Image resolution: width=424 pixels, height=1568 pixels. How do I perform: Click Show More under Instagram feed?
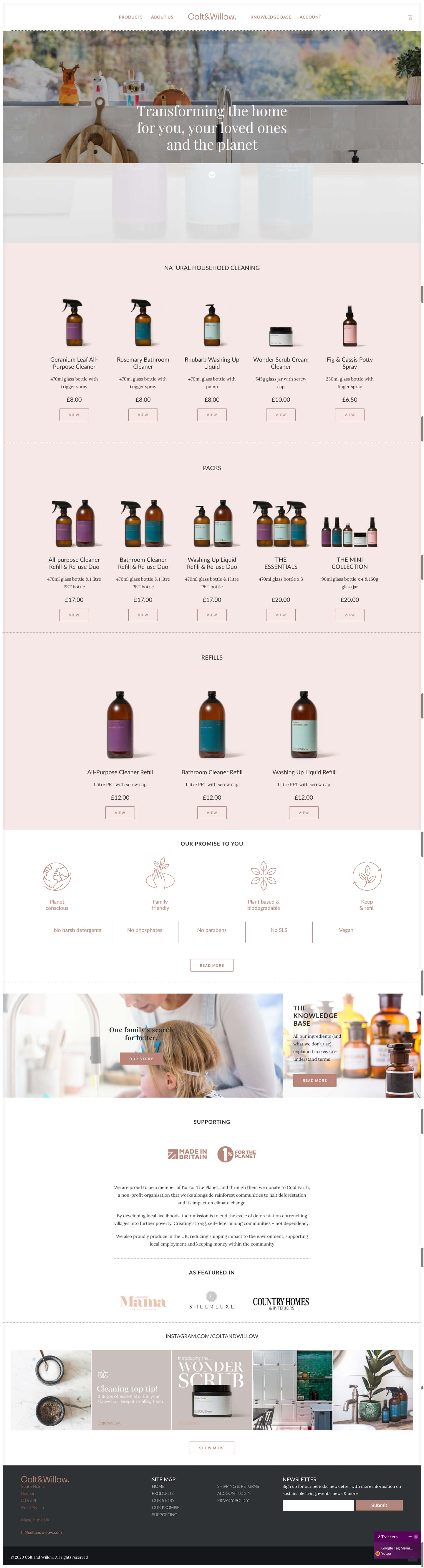coord(212,1447)
